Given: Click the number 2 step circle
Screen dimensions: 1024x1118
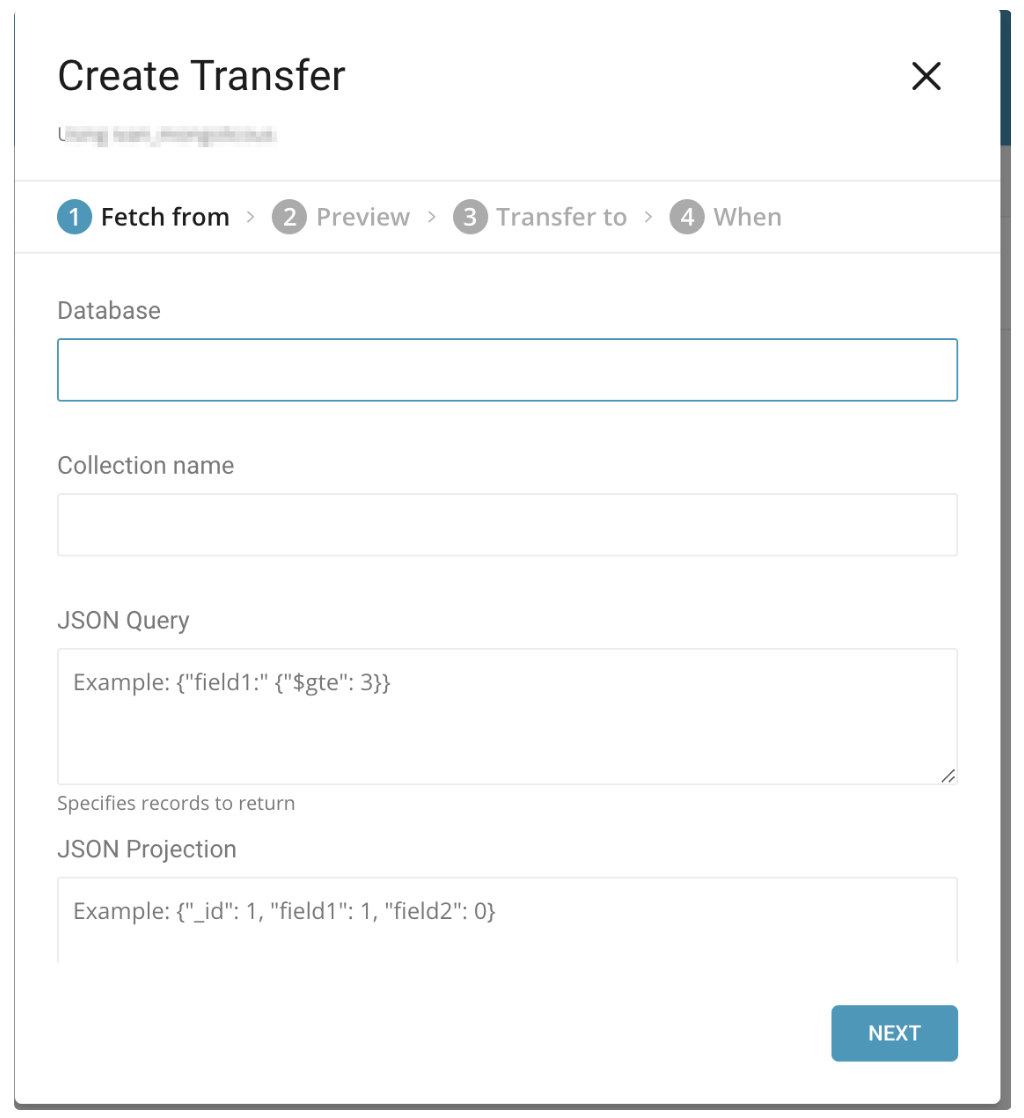Looking at the screenshot, I should pyautogui.click(x=289, y=217).
